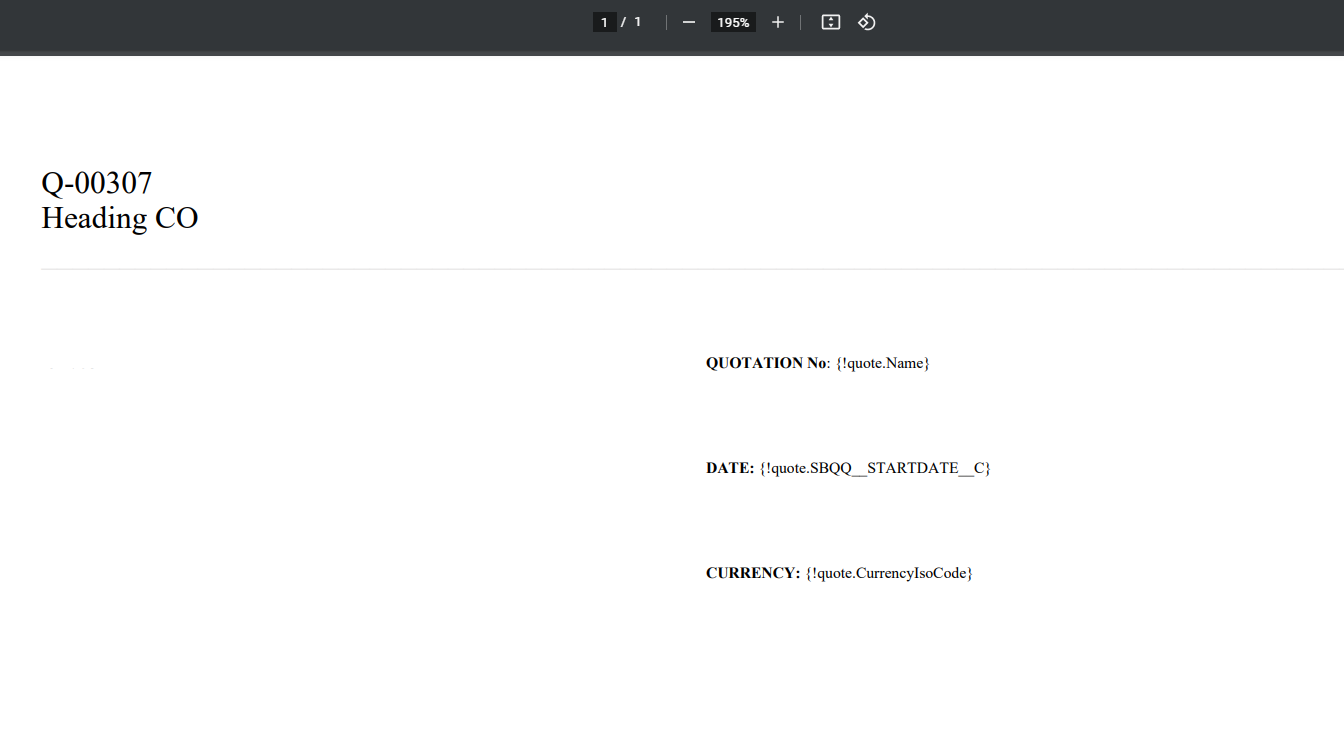The width and height of the screenshot is (1344, 729).
Task: Click the fit-to-page icon
Action: (x=830, y=21)
